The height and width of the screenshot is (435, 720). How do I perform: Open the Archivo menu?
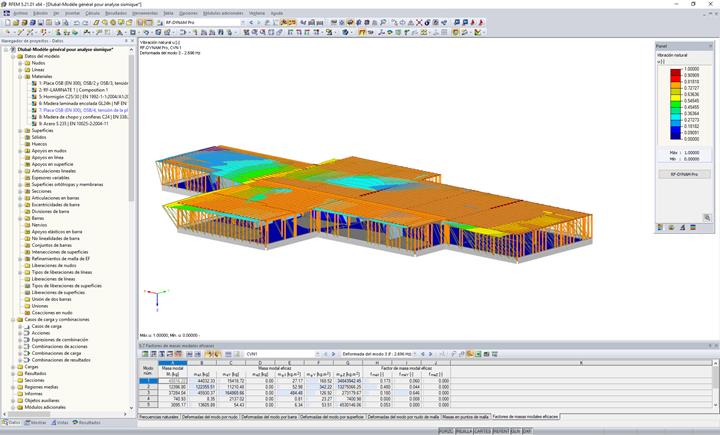[20, 13]
